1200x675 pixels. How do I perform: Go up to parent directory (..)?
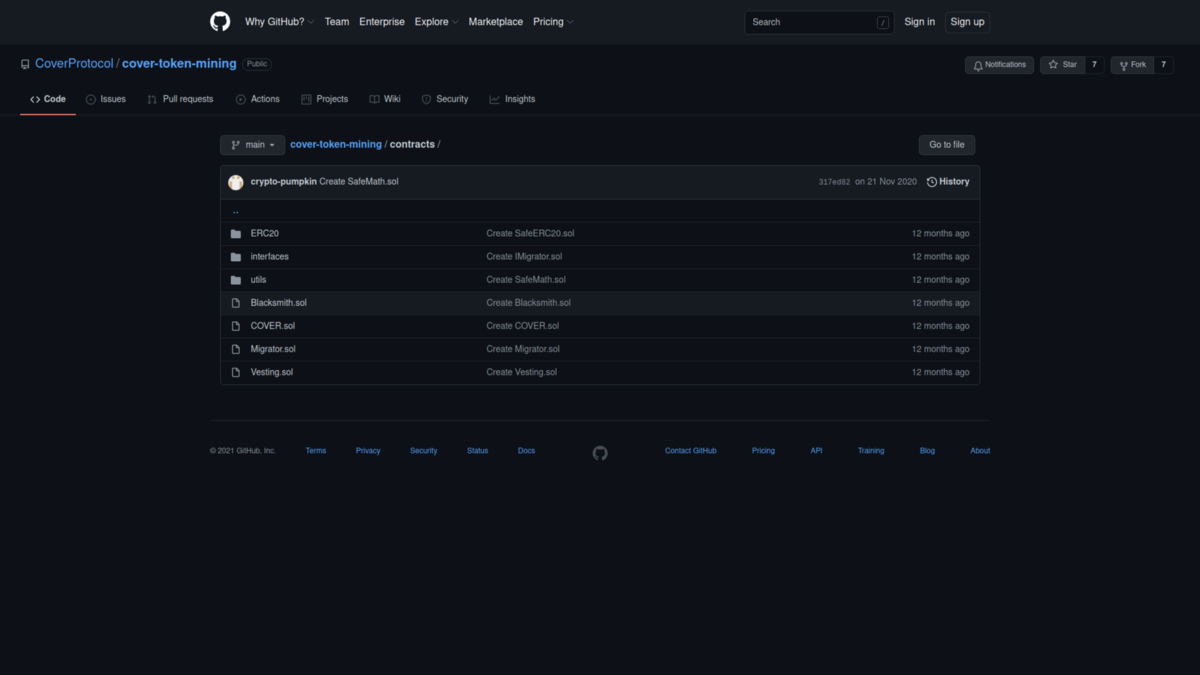point(236,211)
